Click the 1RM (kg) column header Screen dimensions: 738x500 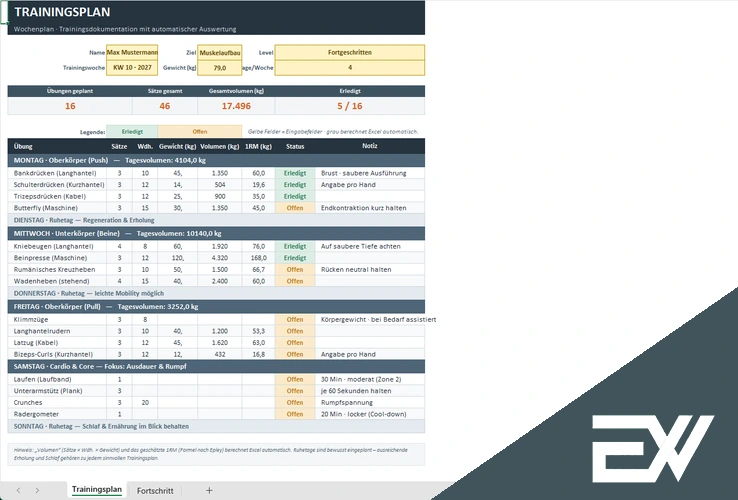point(258,146)
